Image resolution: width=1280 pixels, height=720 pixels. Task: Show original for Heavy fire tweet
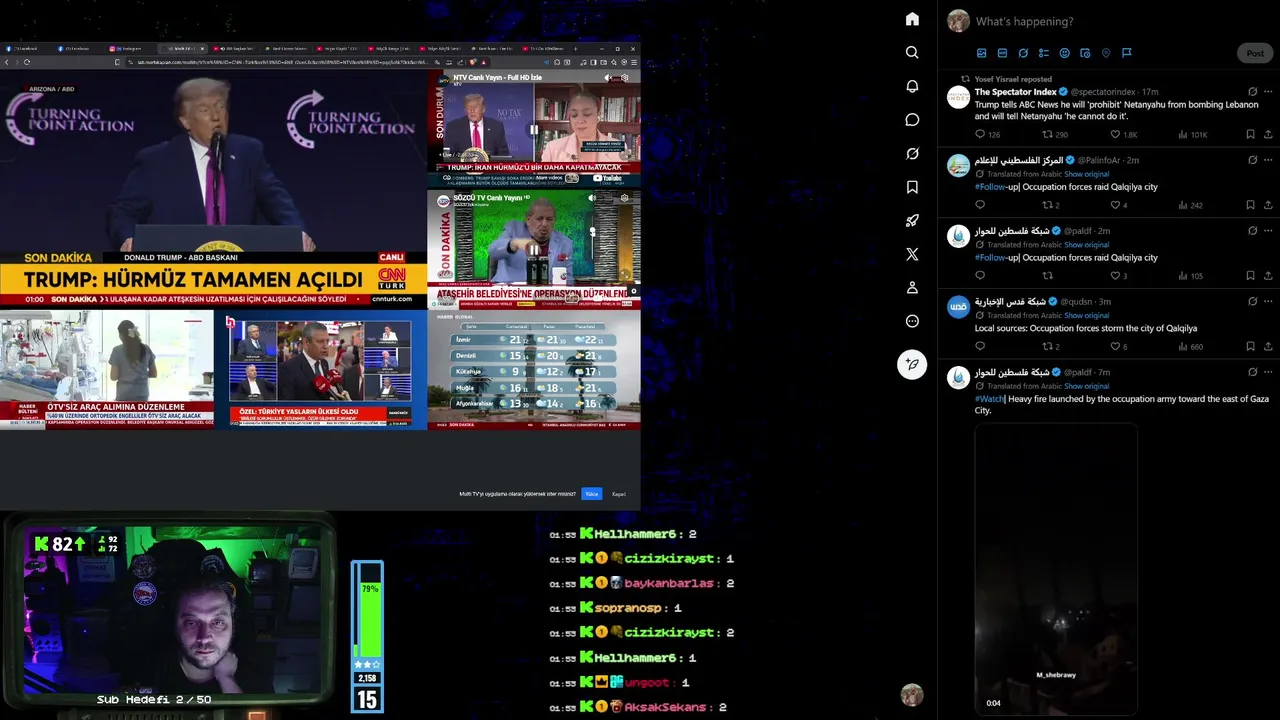point(1086,386)
